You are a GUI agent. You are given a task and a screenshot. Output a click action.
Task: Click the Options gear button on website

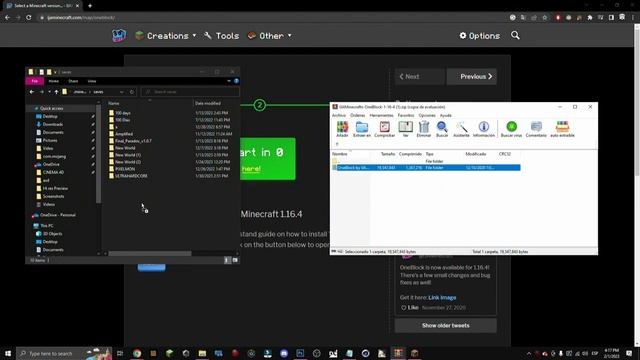click(x=480, y=36)
